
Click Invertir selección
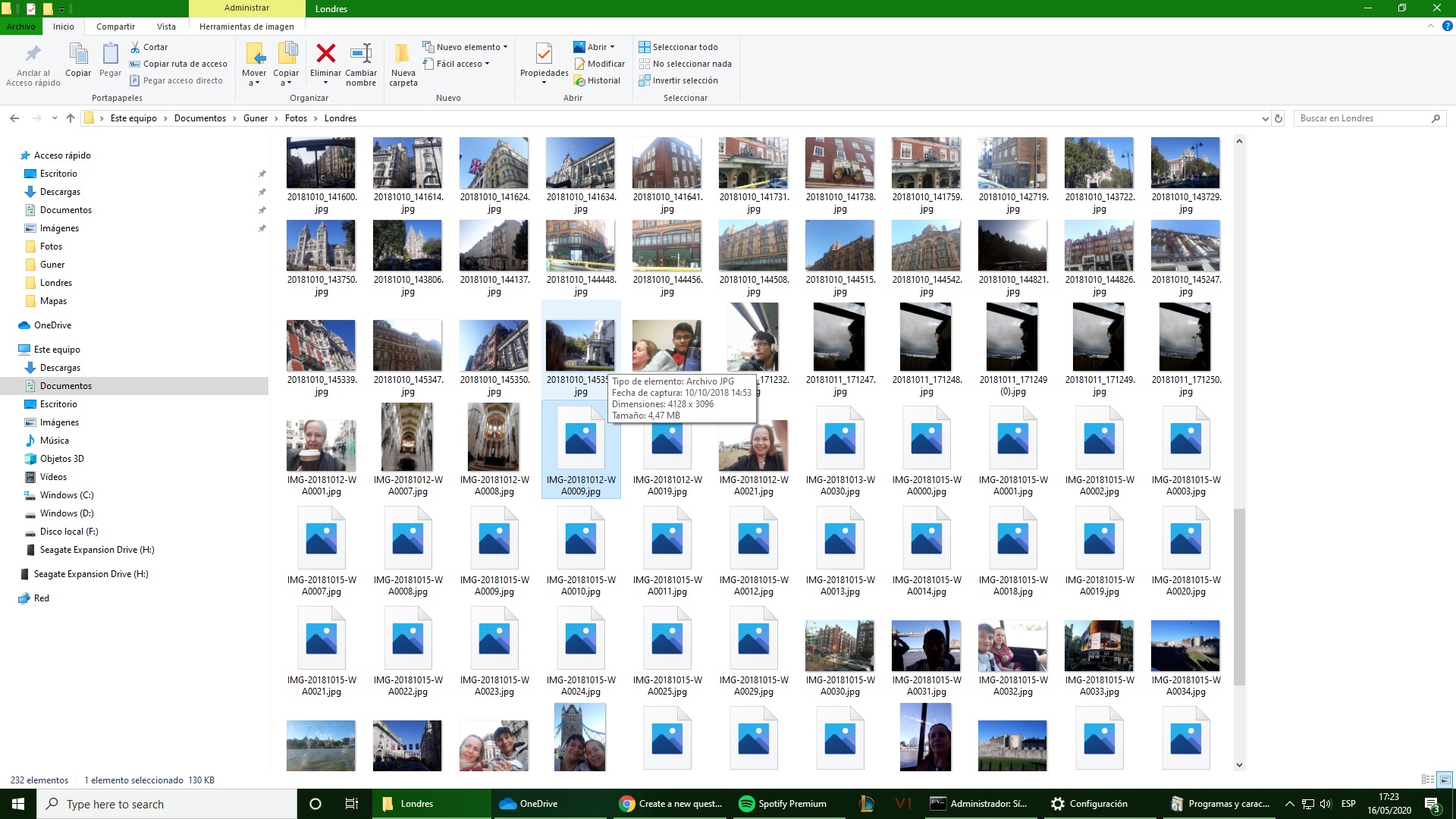pyautogui.click(x=678, y=80)
